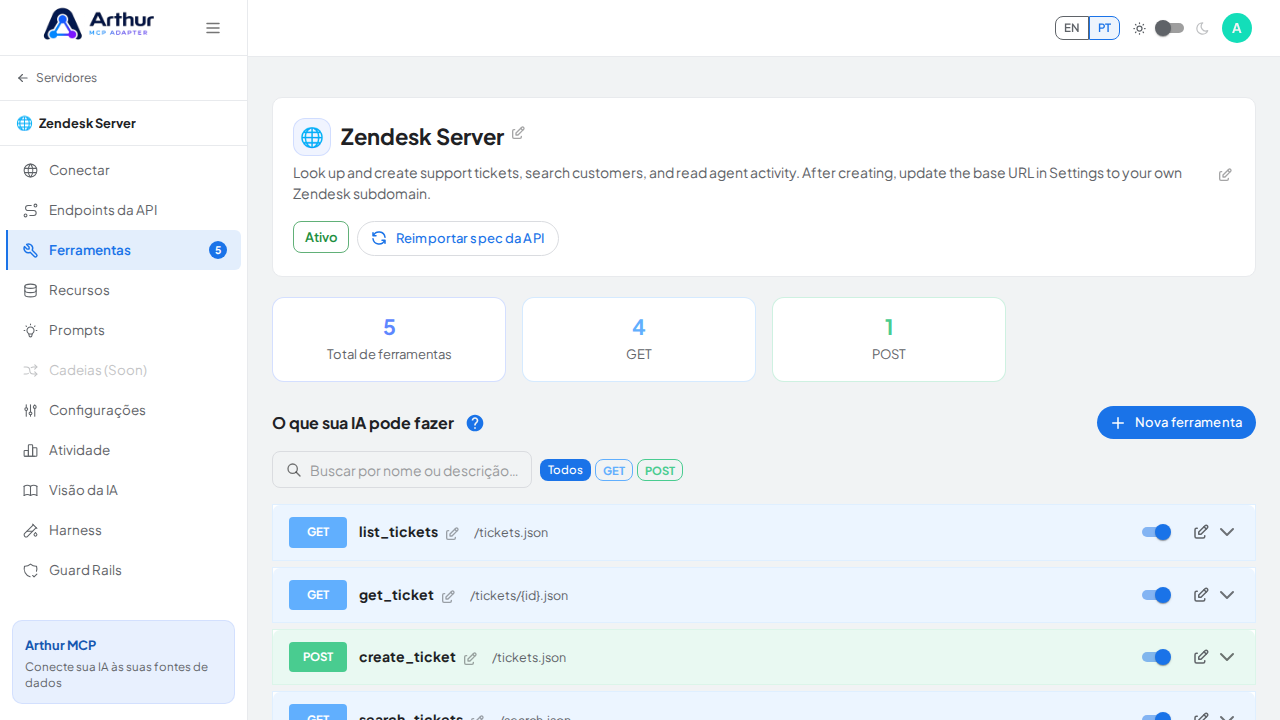Click the Ferramentas count badge 5

[218, 250]
